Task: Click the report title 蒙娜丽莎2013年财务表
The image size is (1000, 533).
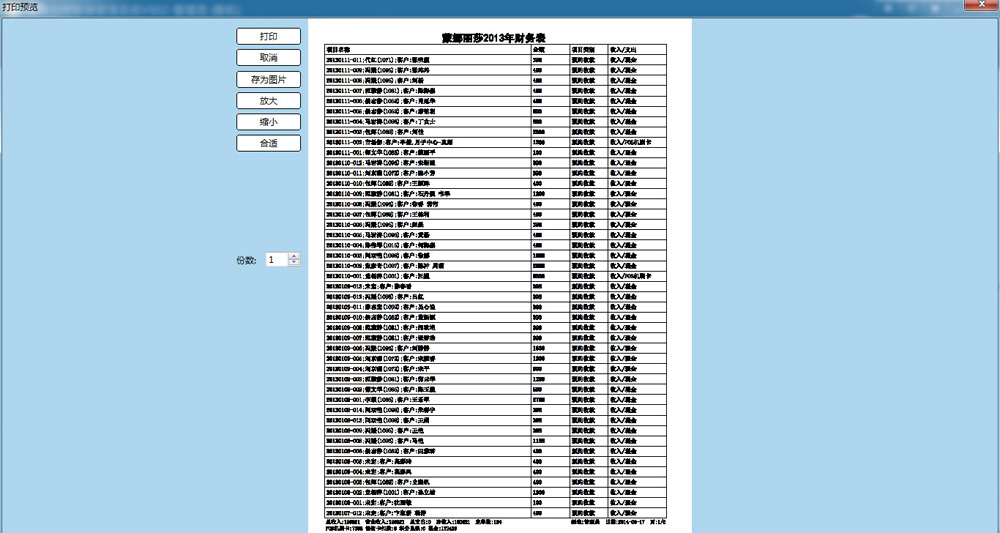Action: click(494, 38)
